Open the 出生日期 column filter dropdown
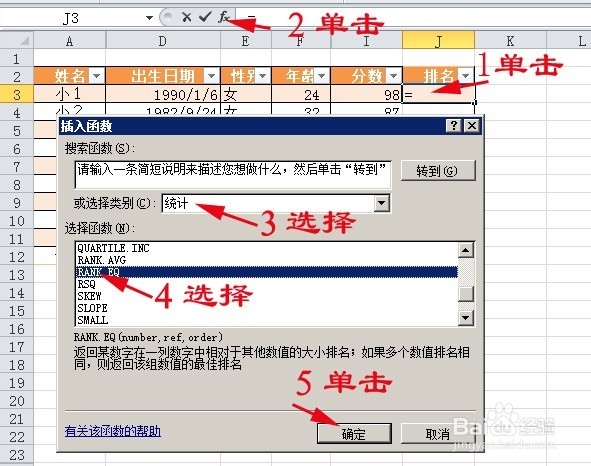The width and height of the screenshot is (591, 466). pyautogui.click(x=211, y=76)
